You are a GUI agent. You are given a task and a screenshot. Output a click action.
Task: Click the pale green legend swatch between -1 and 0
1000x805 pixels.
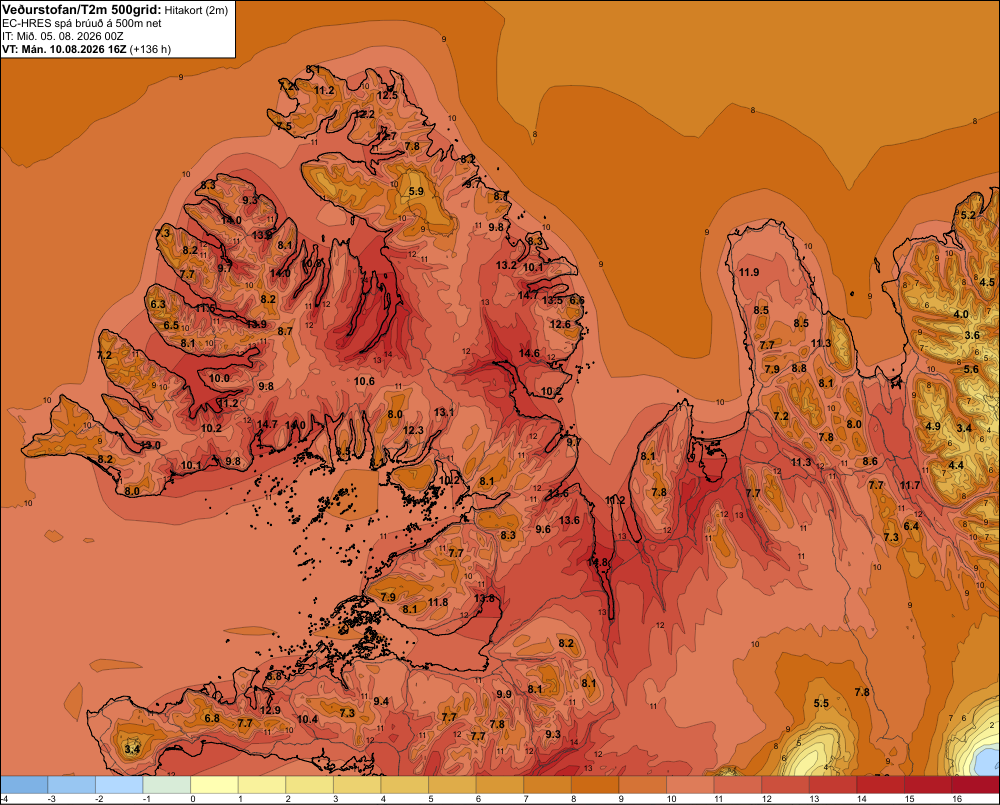(166, 785)
